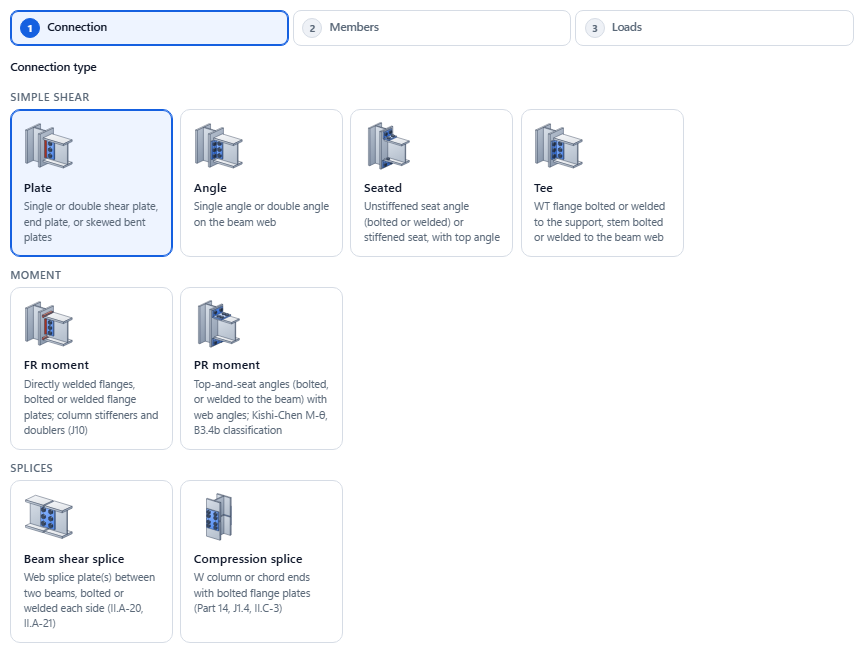This screenshot has width=863, height=651.
Task: Switch to the Connection step tab
Action: coord(149,28)
